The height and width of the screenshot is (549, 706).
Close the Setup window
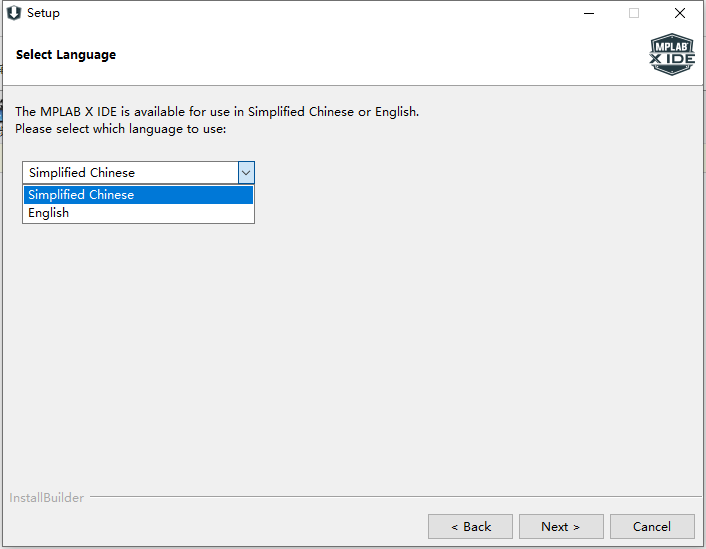680,14
